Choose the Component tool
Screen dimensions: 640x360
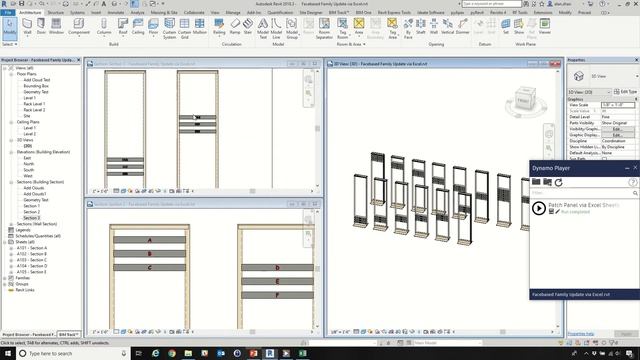[x=79, y=26]
